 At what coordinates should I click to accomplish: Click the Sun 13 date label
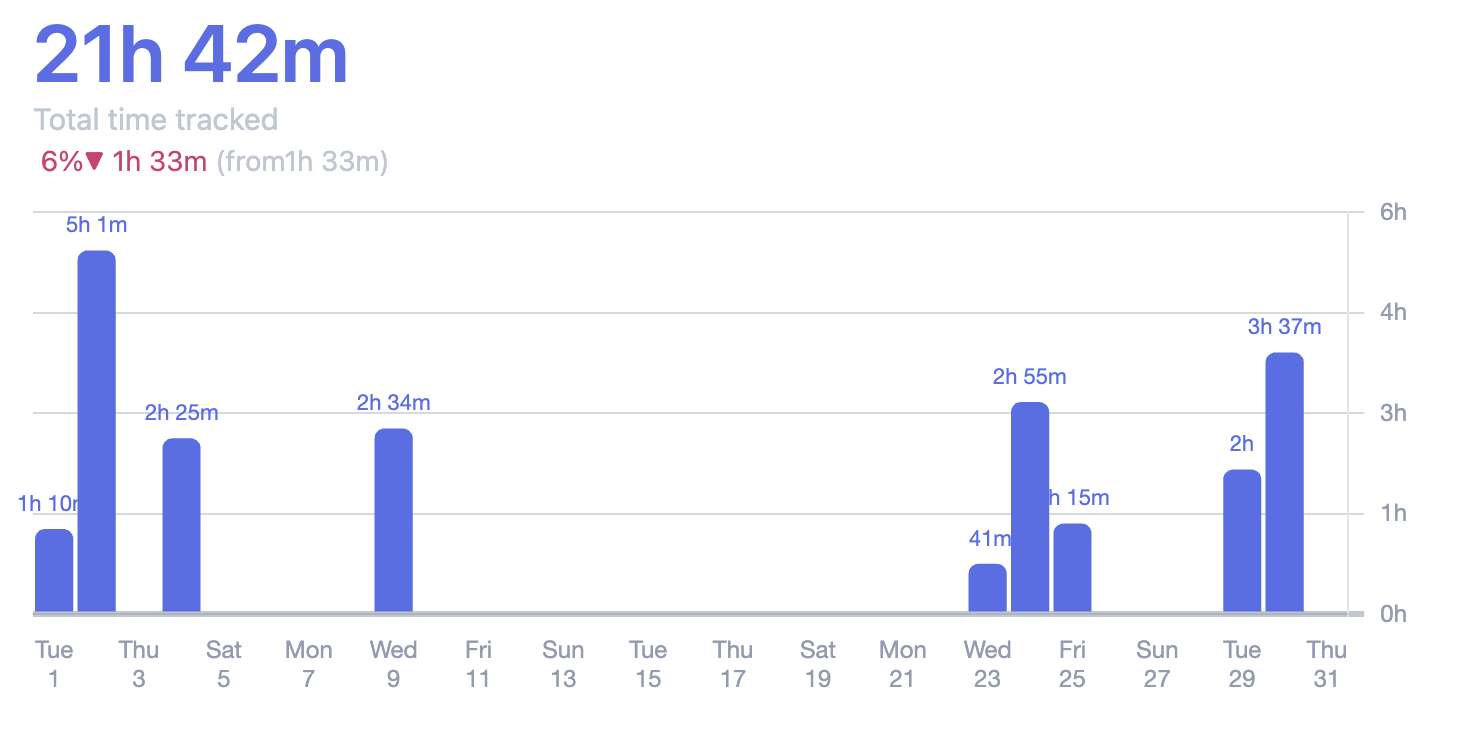coord(563,664)
